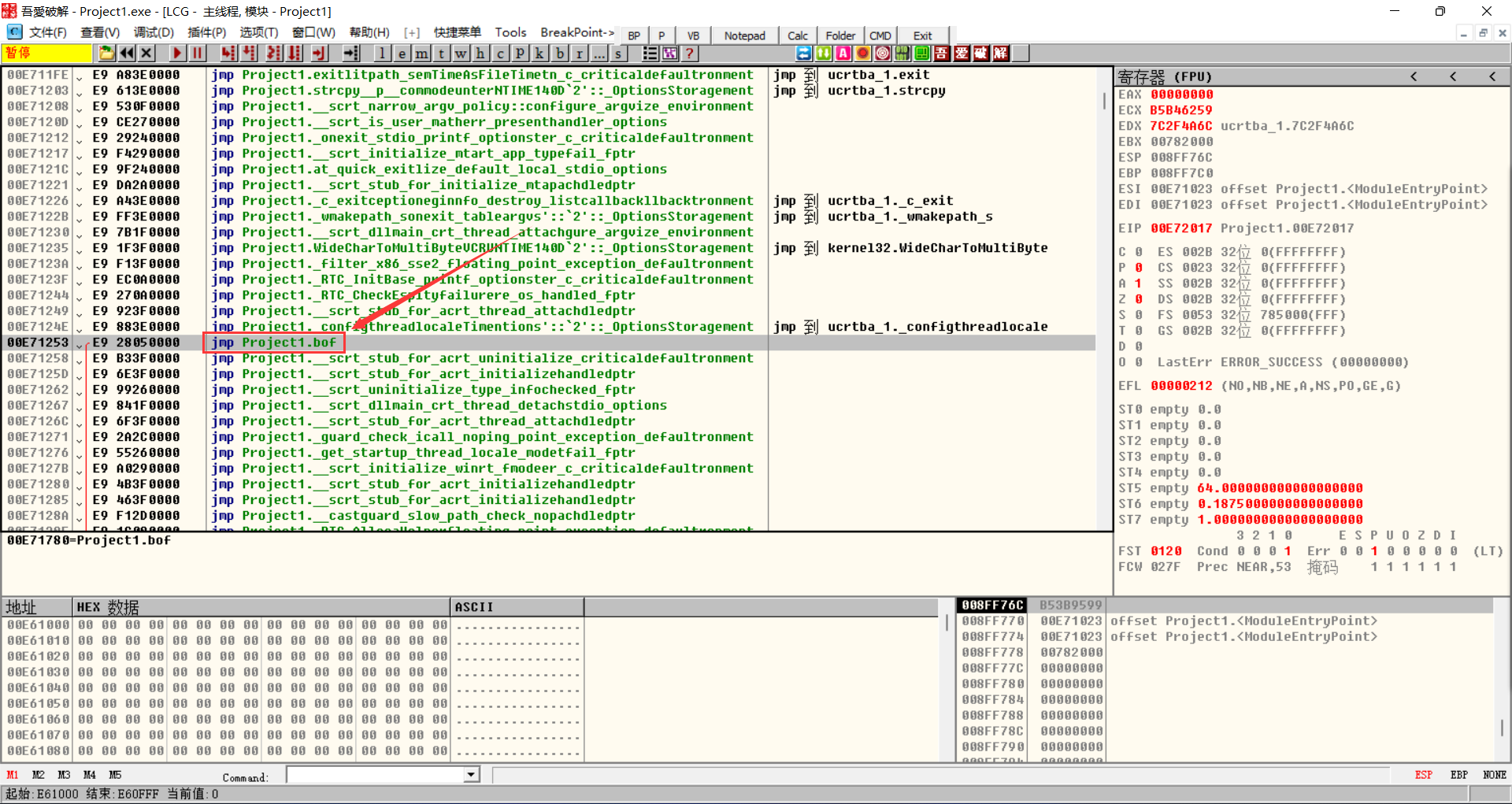Click the Execute till return icon
Screen dimensions: 1512x804
pyautogui.click(x=319, y=54)
